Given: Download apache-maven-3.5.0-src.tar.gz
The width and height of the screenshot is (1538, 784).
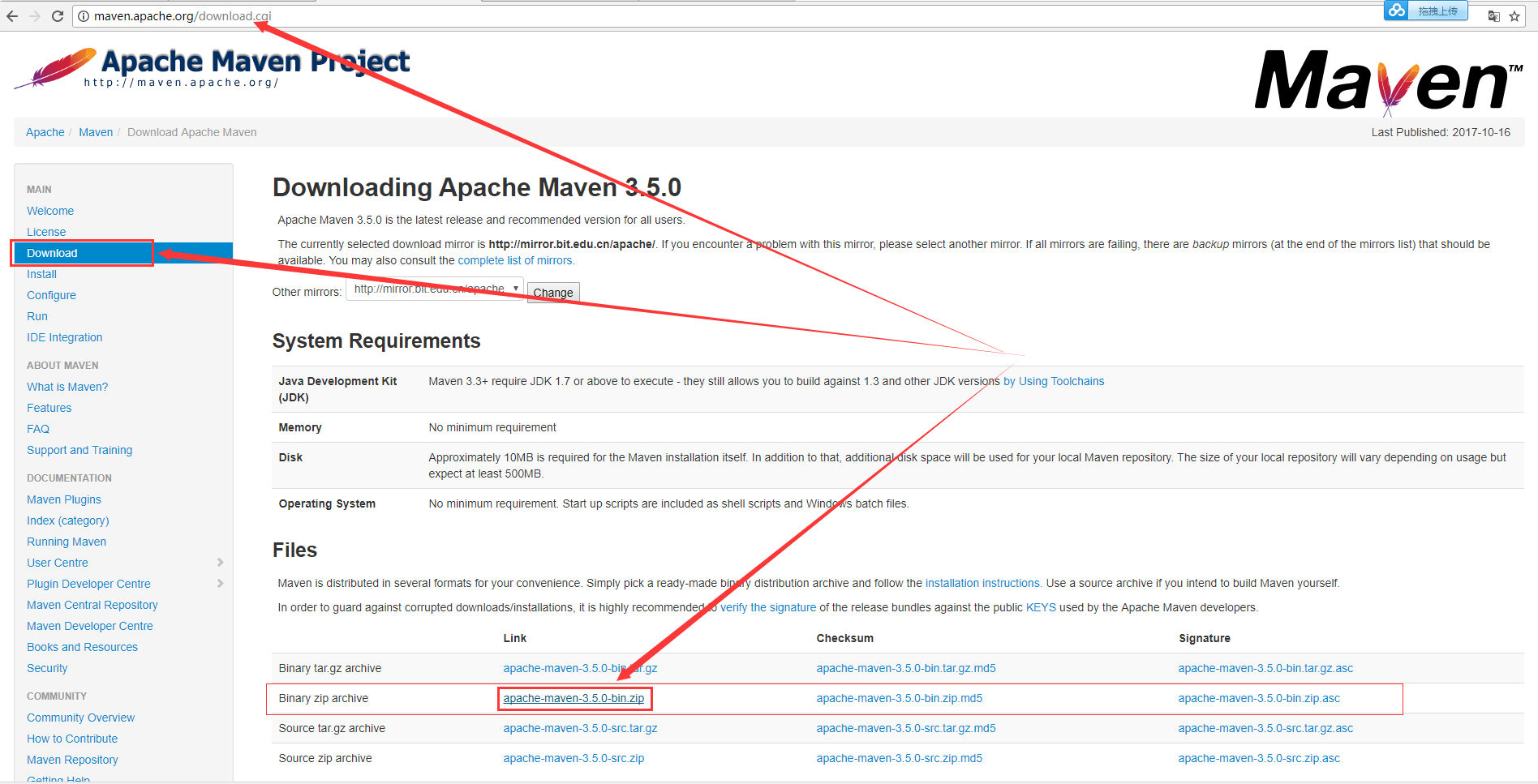Looking at the screenshot, I should 580,728.
